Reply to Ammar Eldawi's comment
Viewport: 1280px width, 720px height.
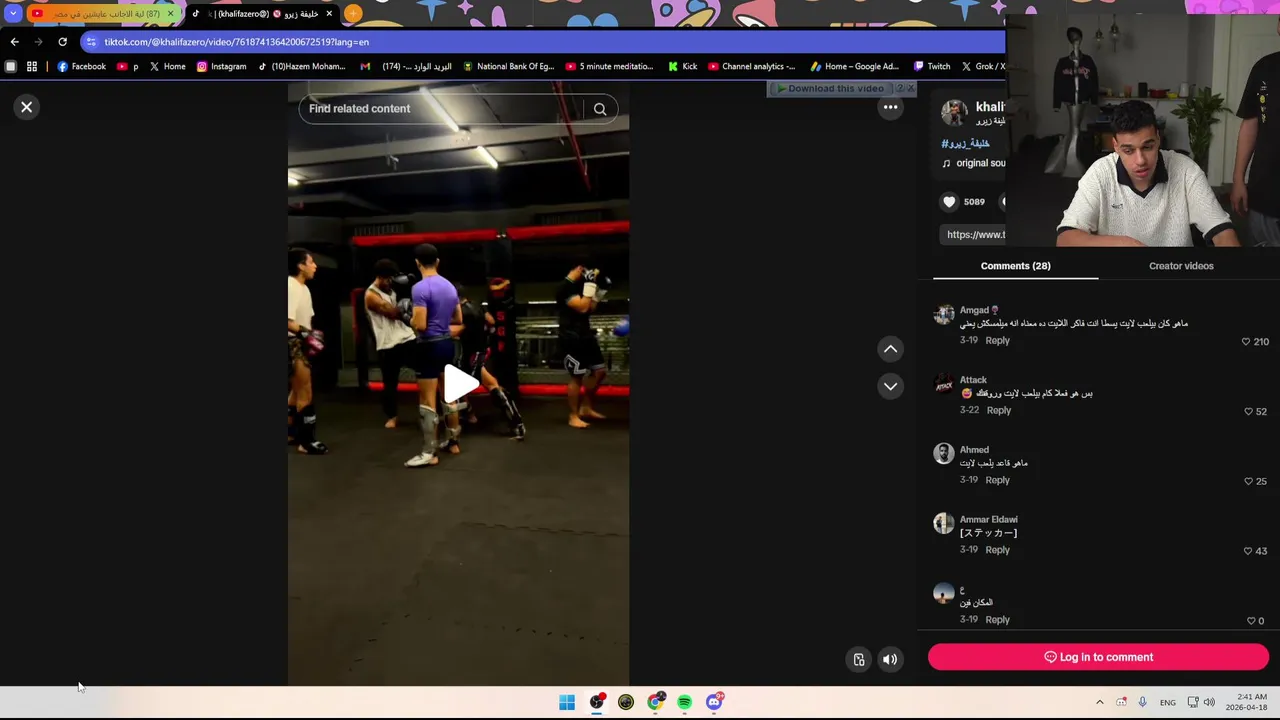point(997,551)
